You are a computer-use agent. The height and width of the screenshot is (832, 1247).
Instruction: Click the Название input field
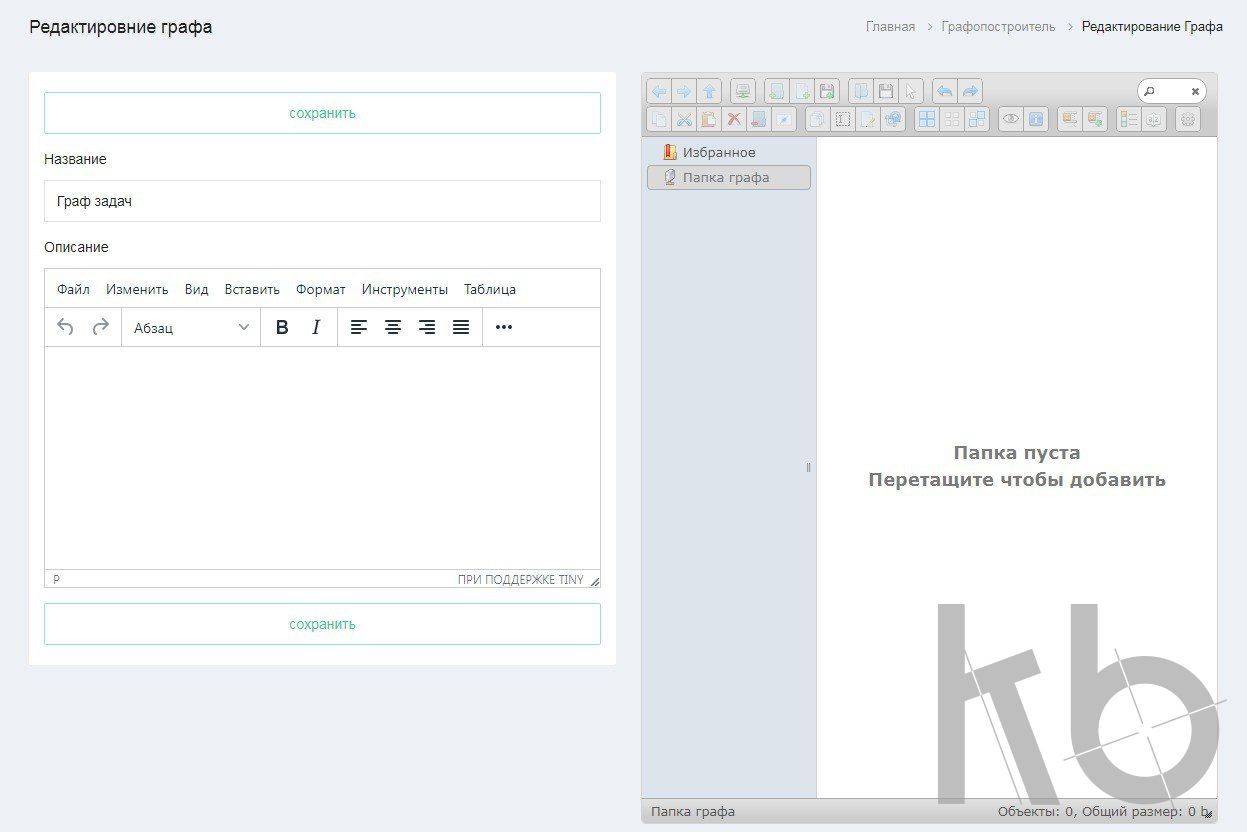322,201
